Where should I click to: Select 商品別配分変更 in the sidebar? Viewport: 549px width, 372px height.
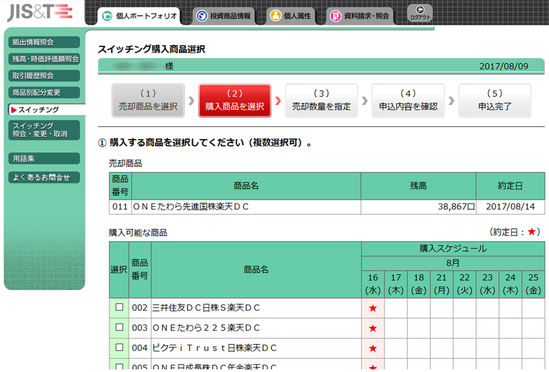pyautogui.click(x=44, y=92)
